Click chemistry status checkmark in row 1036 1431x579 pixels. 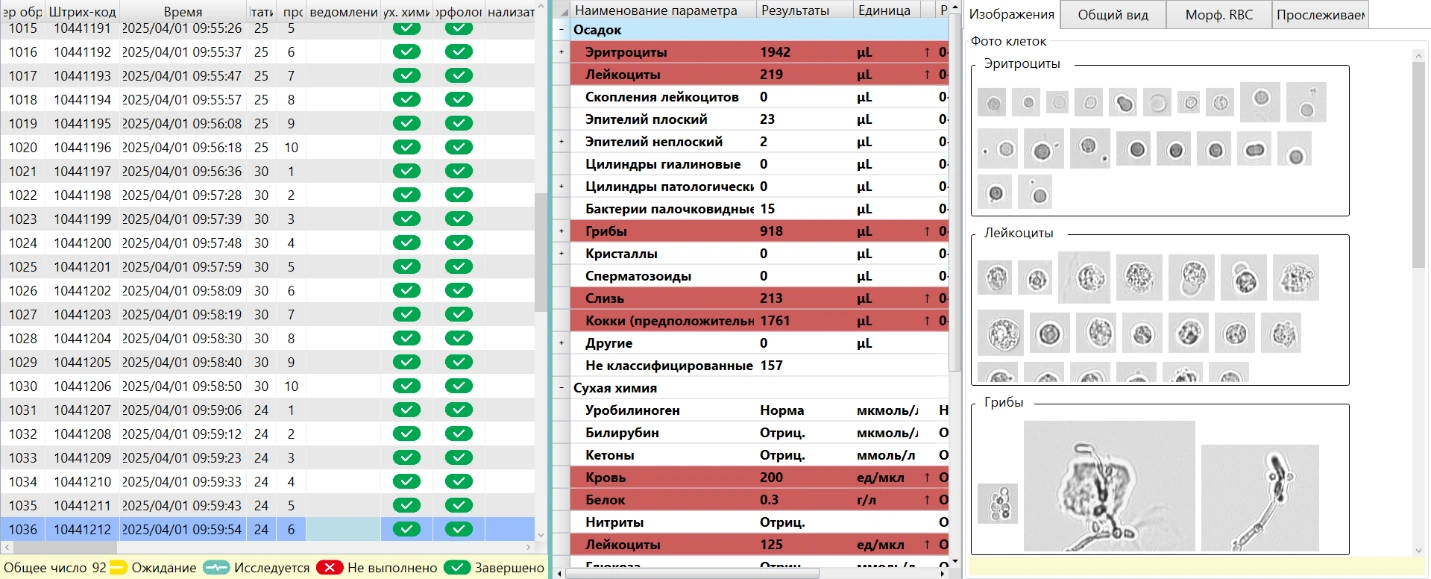click(x=407, y=528)
